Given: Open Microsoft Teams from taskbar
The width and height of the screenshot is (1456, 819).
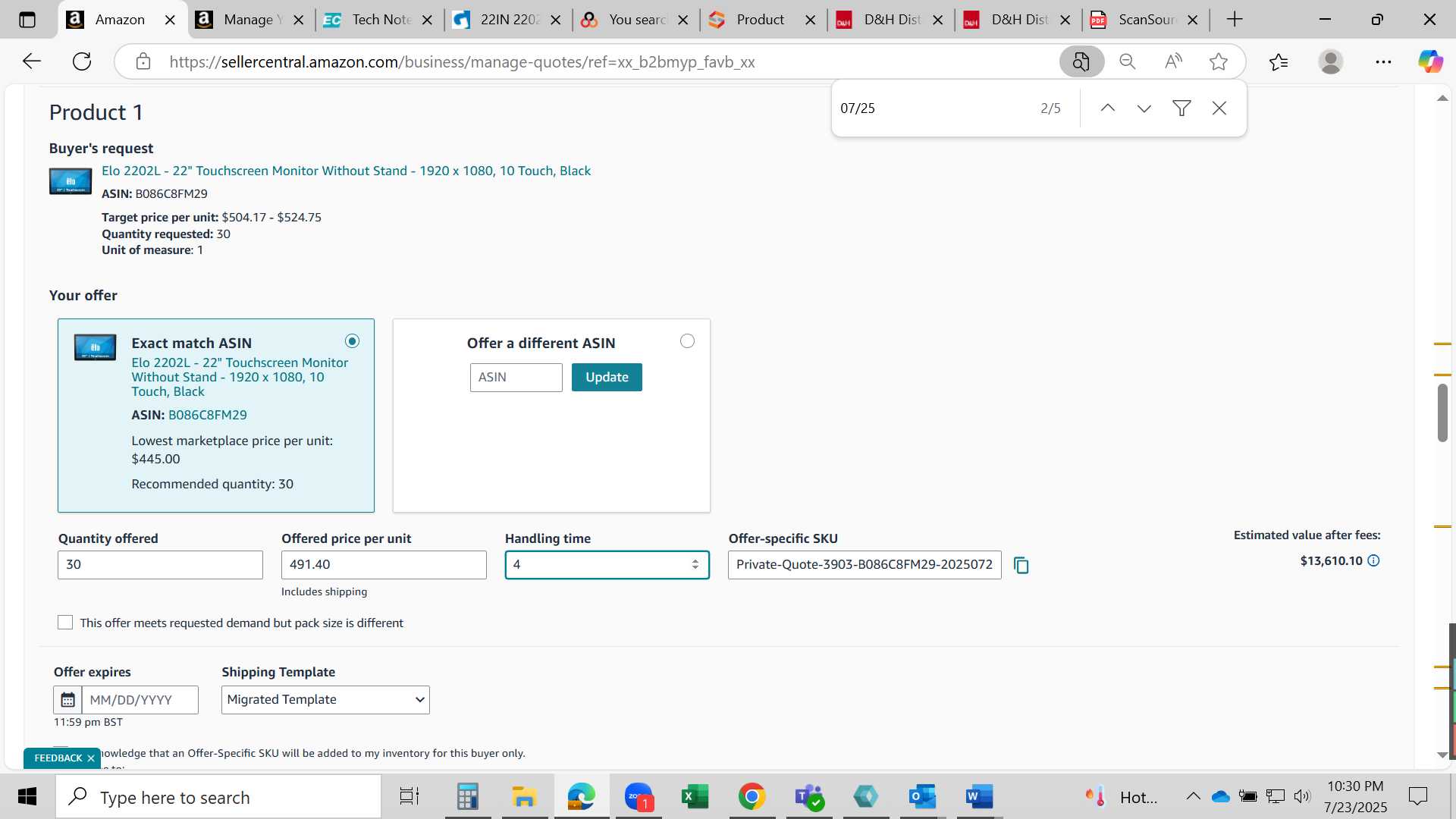Looking at the screenshot, I should coord(808,797).
